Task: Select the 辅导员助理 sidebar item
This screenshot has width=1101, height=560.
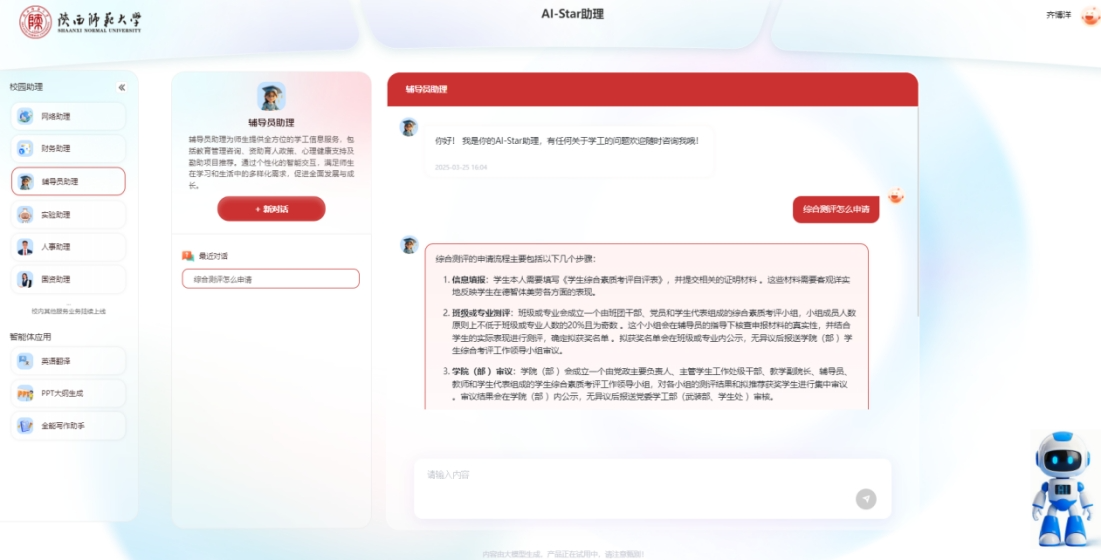Action: point(68,182)
